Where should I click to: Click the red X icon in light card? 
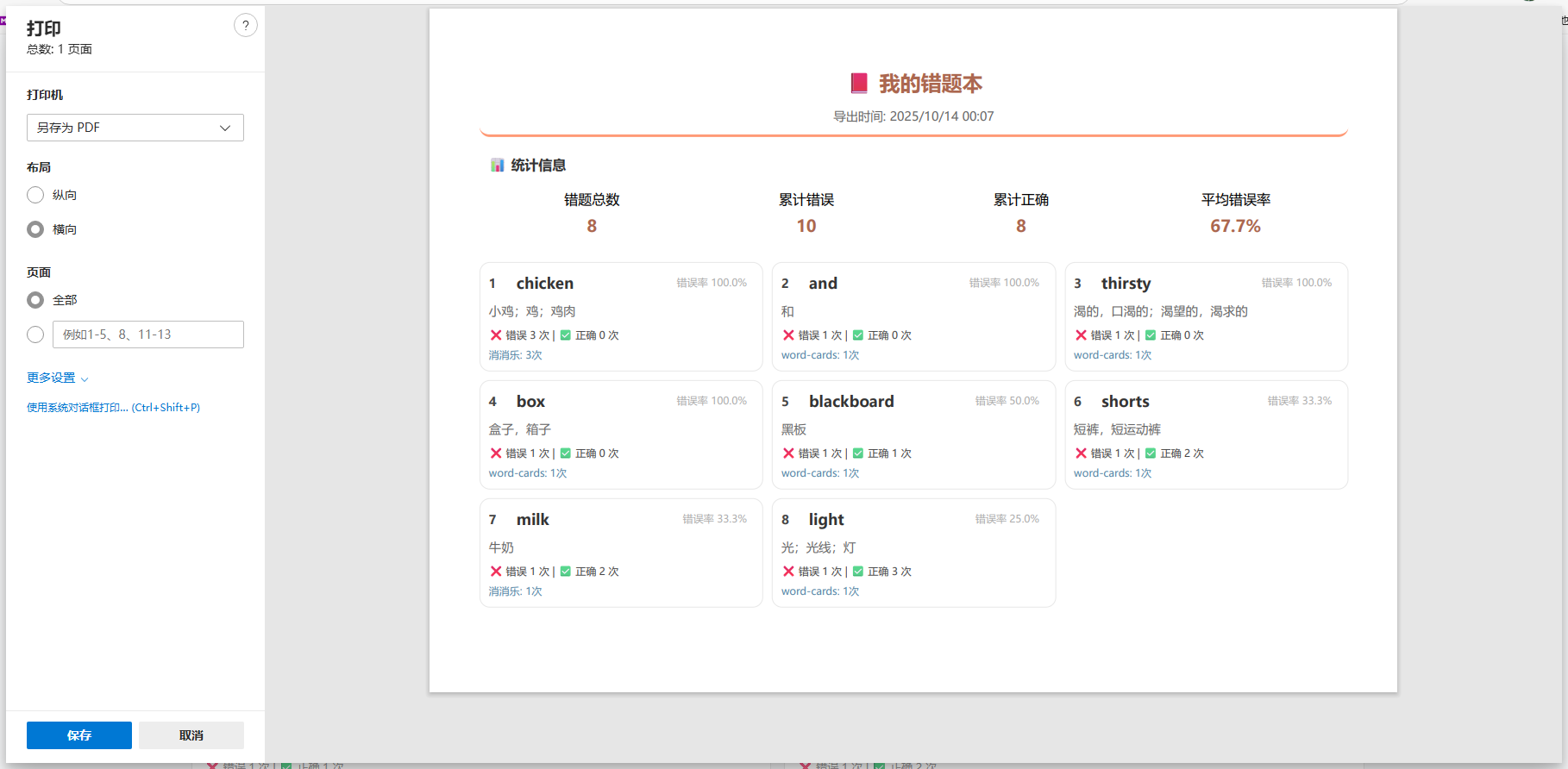click(x=788, y=572)
